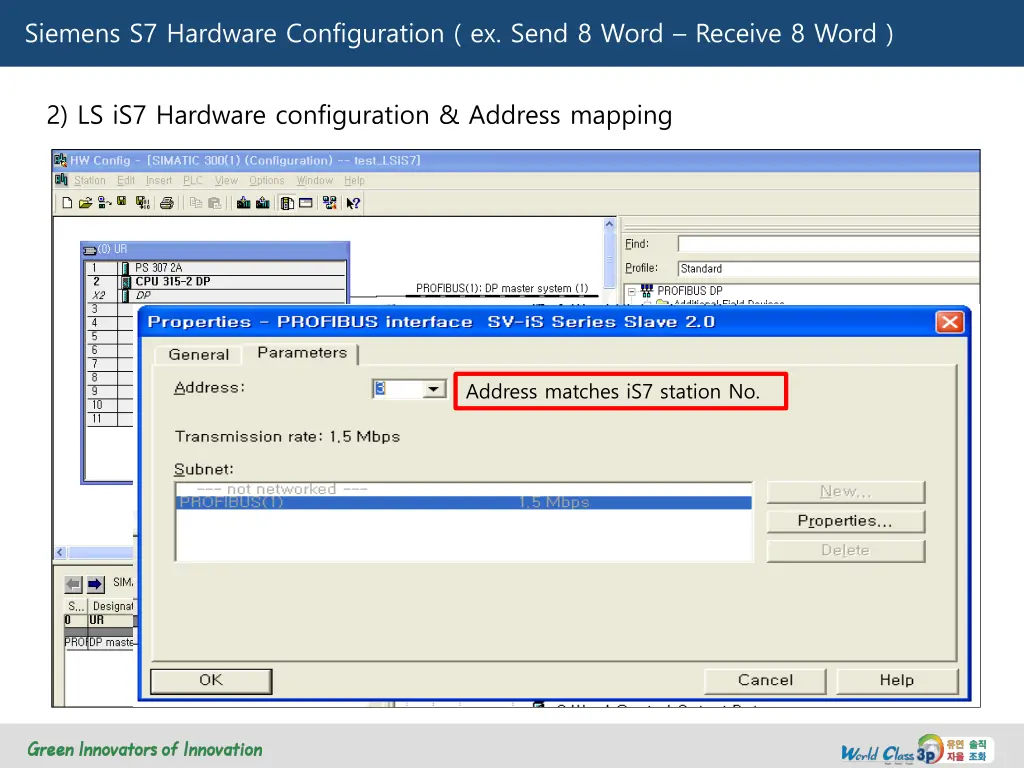Collapse the PROFIBUS DP tree node
1024x768 pixels.
point(632,291)
